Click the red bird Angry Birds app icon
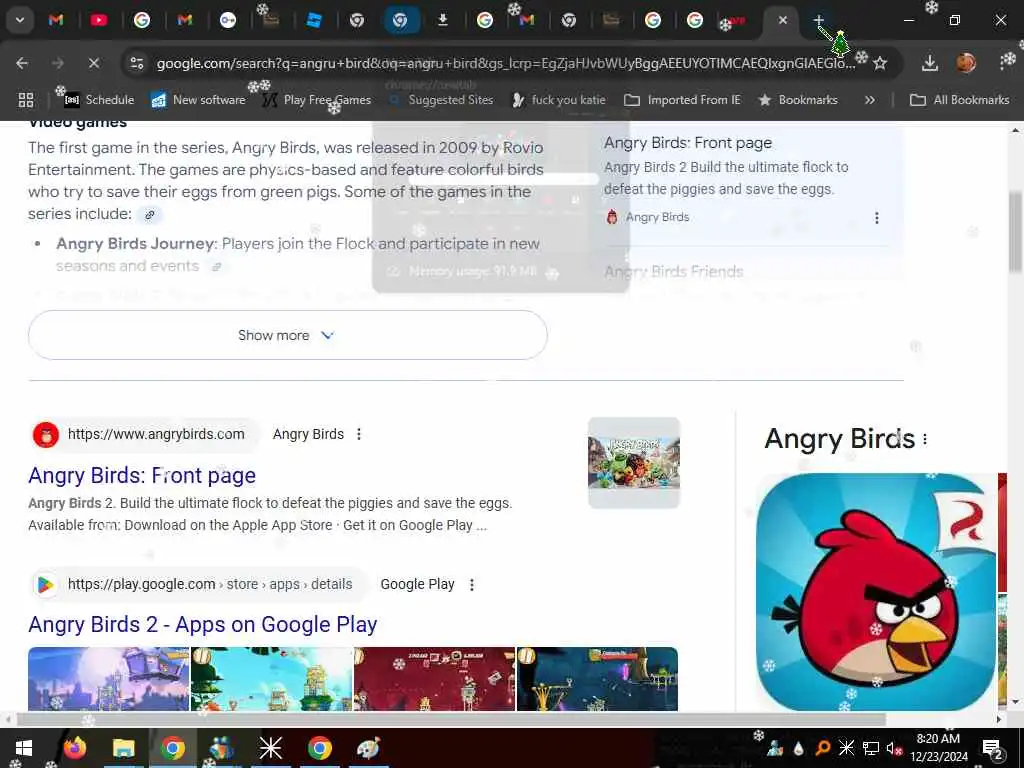Viewport: 1024px width, 768px height. [x=876, y=592]
